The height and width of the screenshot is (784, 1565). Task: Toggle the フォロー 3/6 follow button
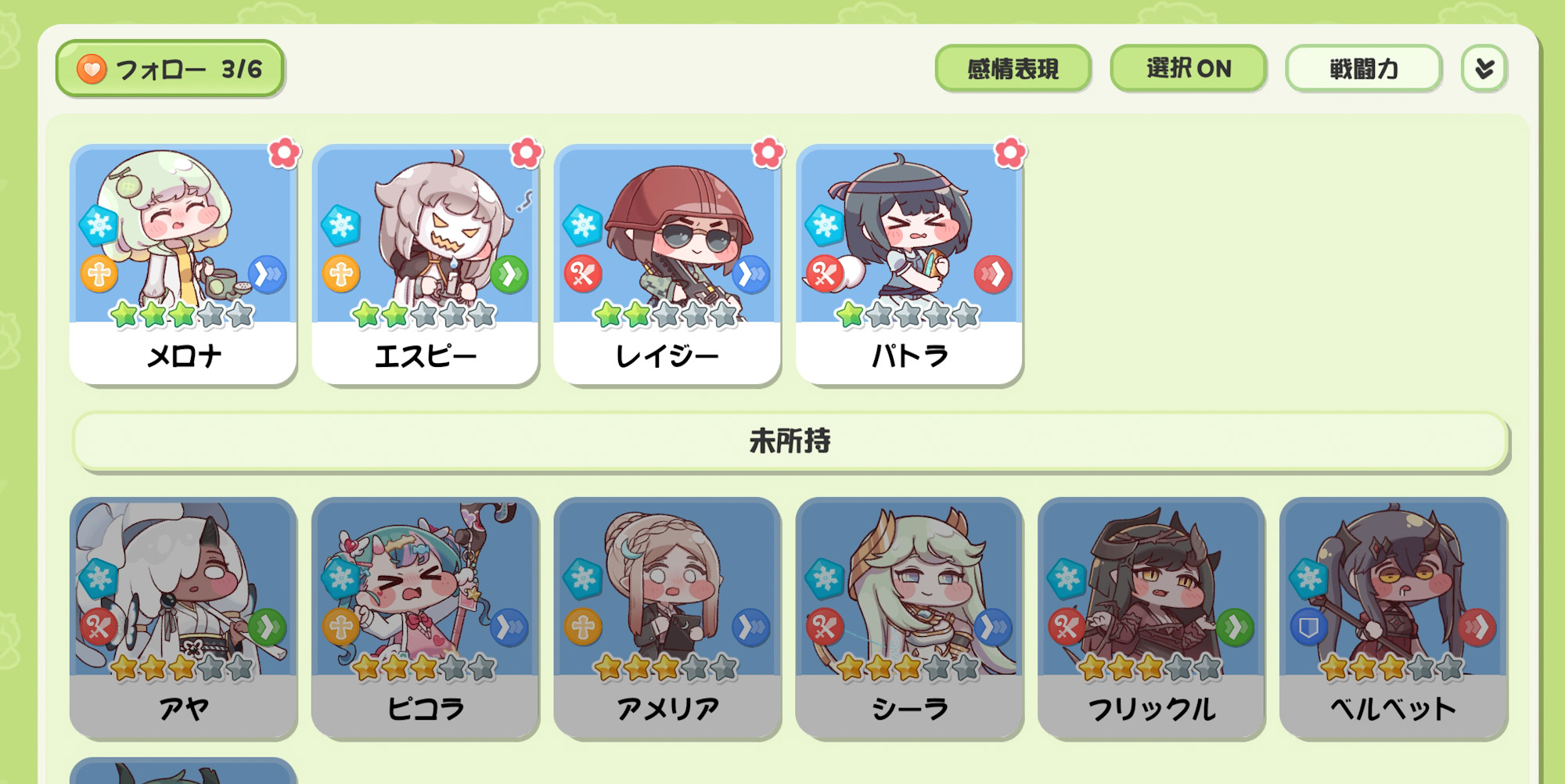point(170,69)
